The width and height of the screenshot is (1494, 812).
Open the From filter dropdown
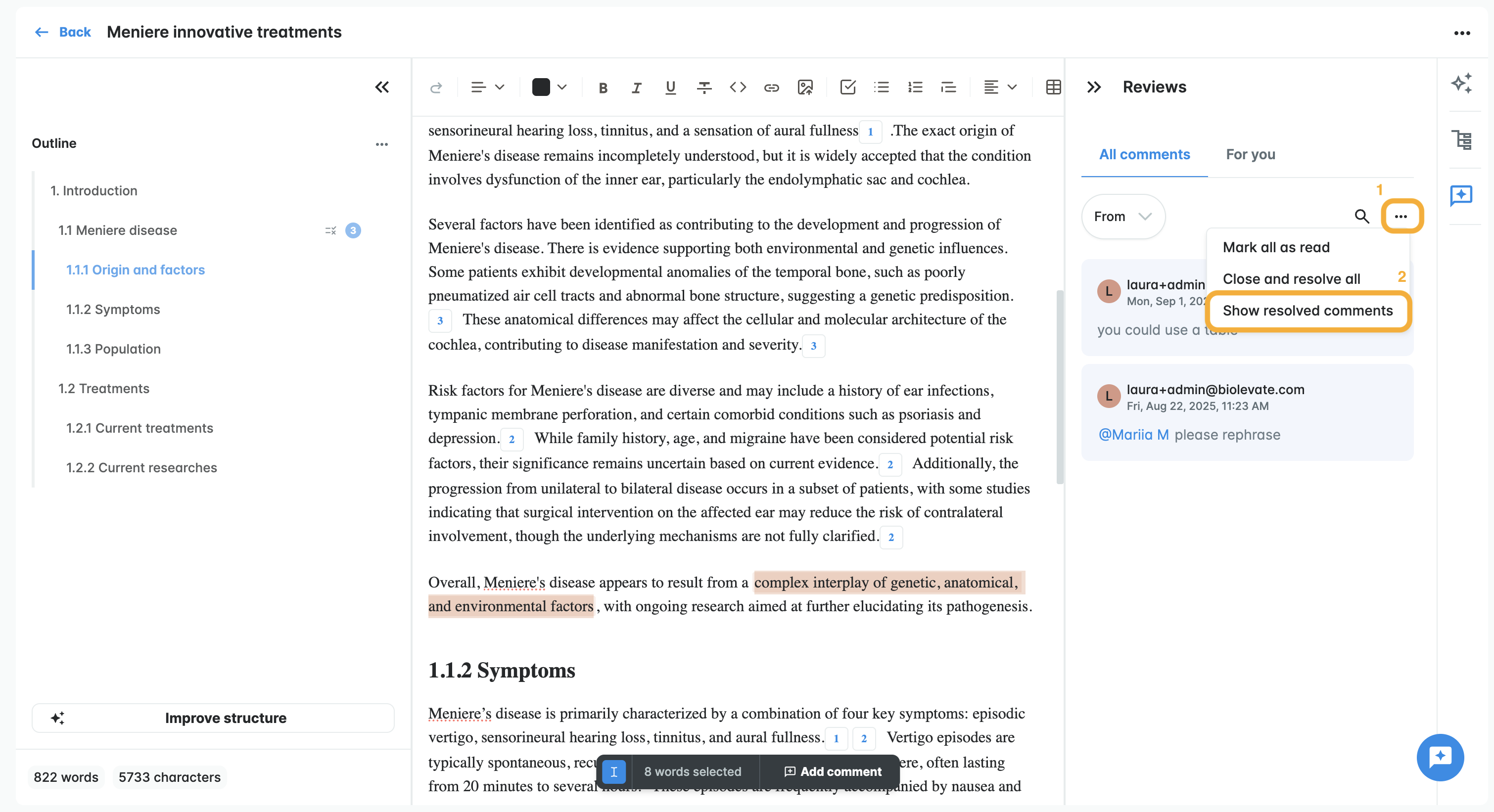[1122, 216]
